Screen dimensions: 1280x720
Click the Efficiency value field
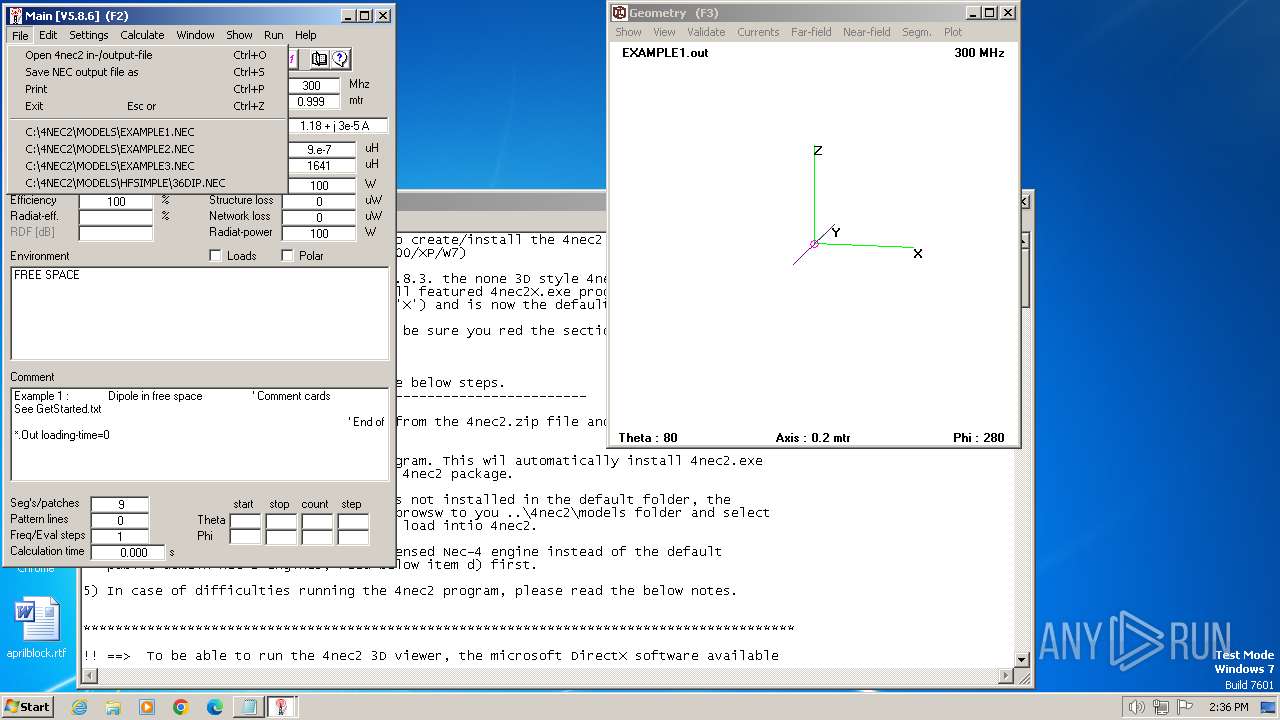tap(116, 201)
